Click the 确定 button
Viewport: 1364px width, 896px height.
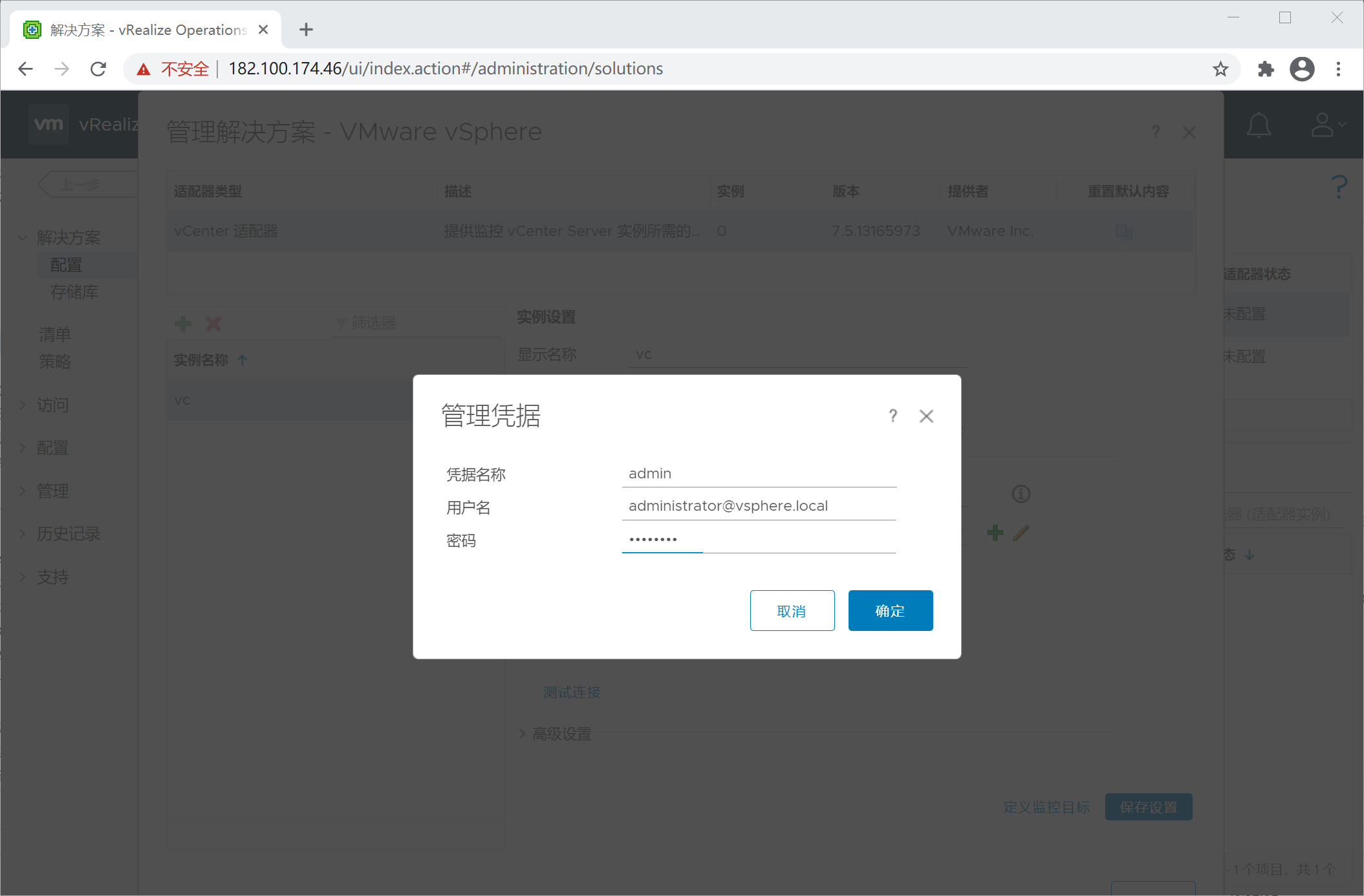pyautogui.click(x=891, y=610)
